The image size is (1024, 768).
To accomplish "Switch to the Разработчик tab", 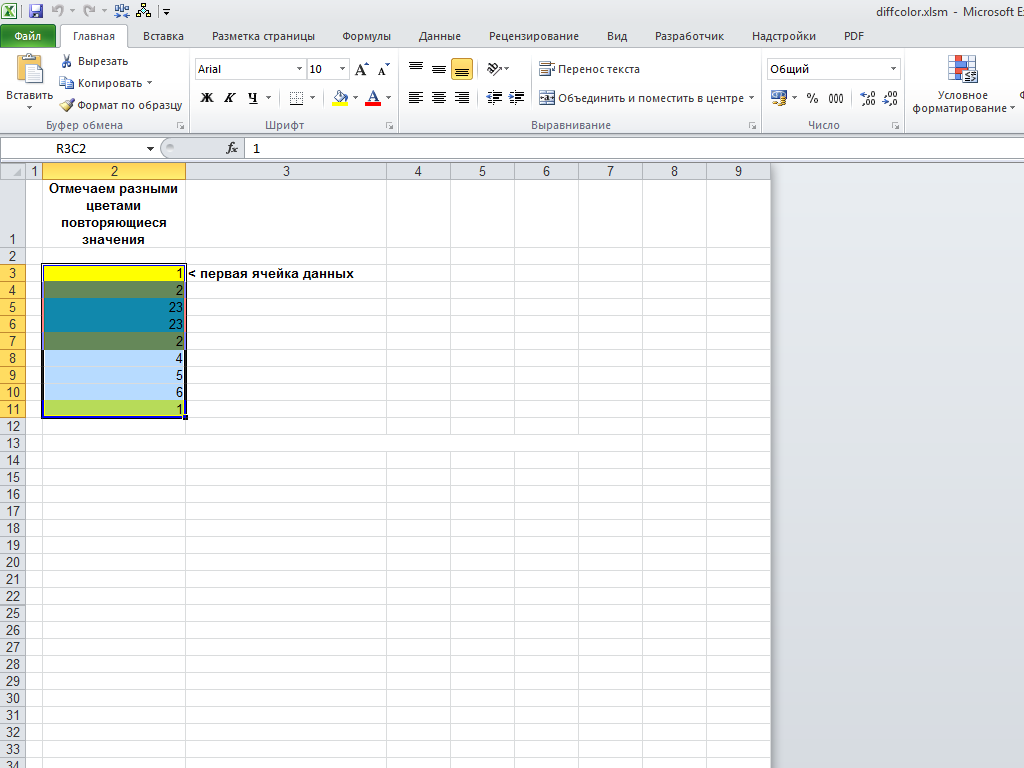I will [689, 36].
